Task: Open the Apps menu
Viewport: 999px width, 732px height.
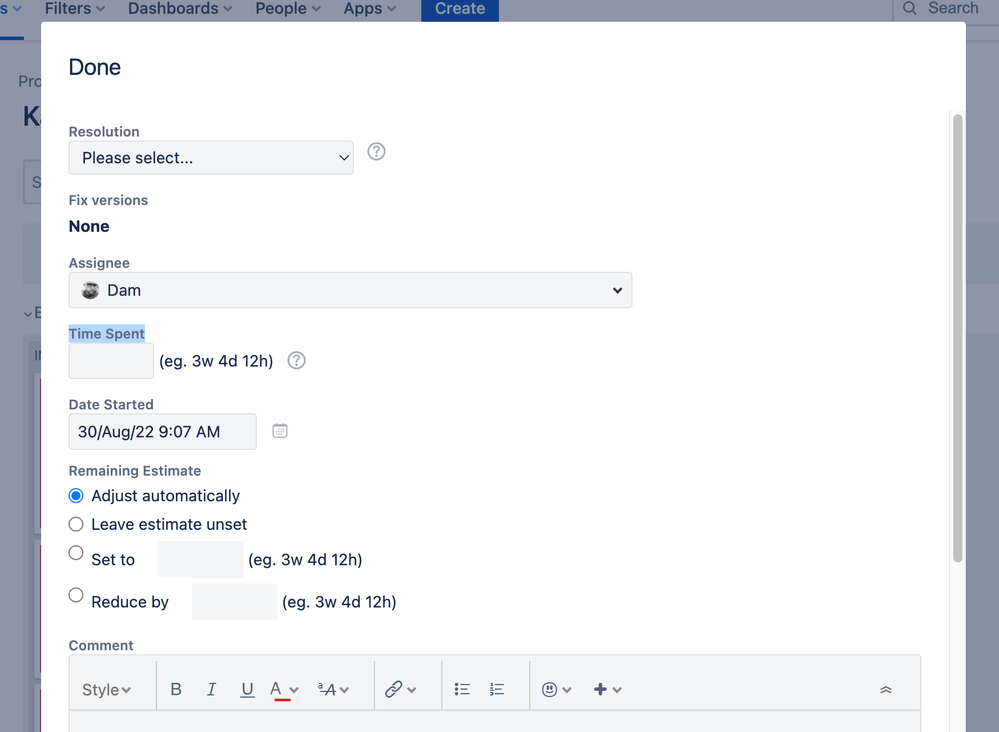Action: (370, 9)
